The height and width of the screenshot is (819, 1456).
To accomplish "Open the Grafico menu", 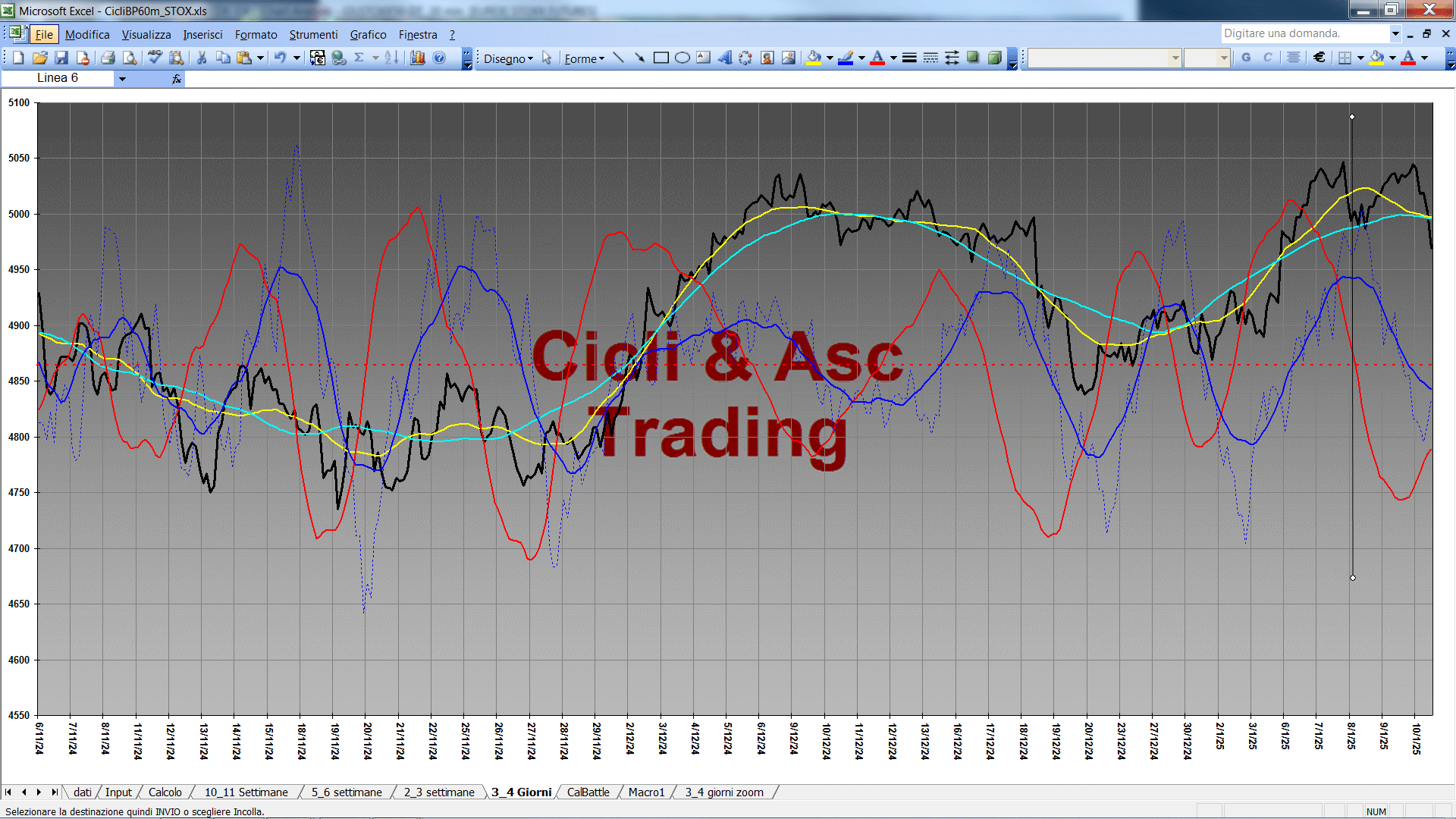I will pos(368,34).
